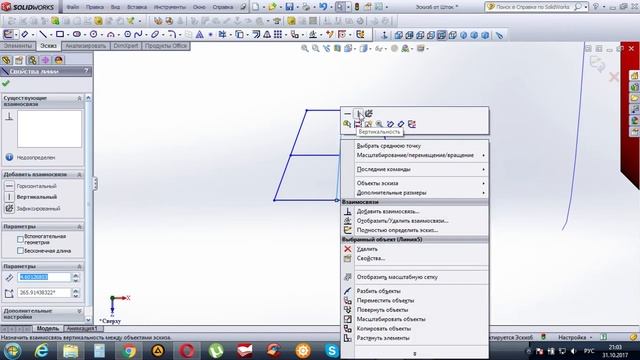Choose Разбить объекты menu item

point(378,291)
